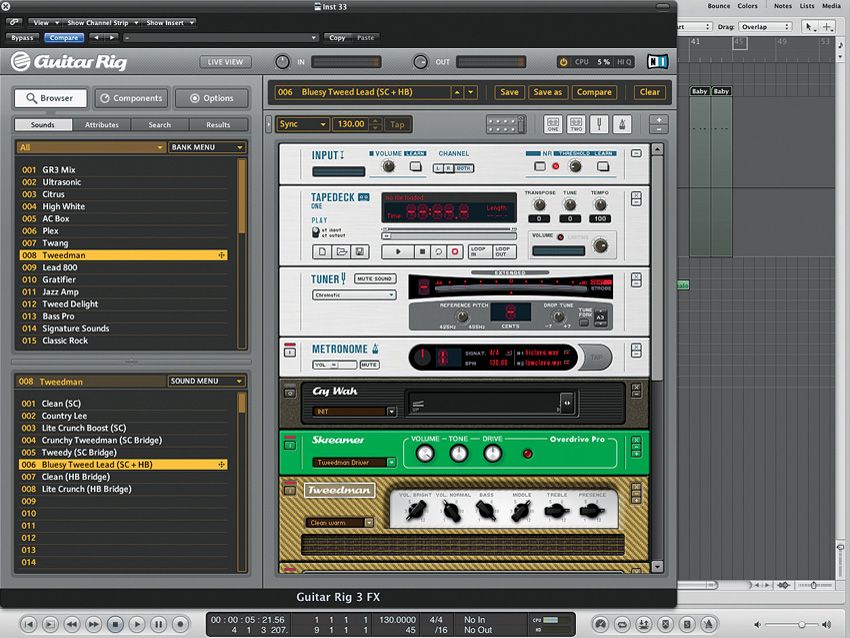
Task: Click Logic transport stop button
Action: (x=115, y=624)
